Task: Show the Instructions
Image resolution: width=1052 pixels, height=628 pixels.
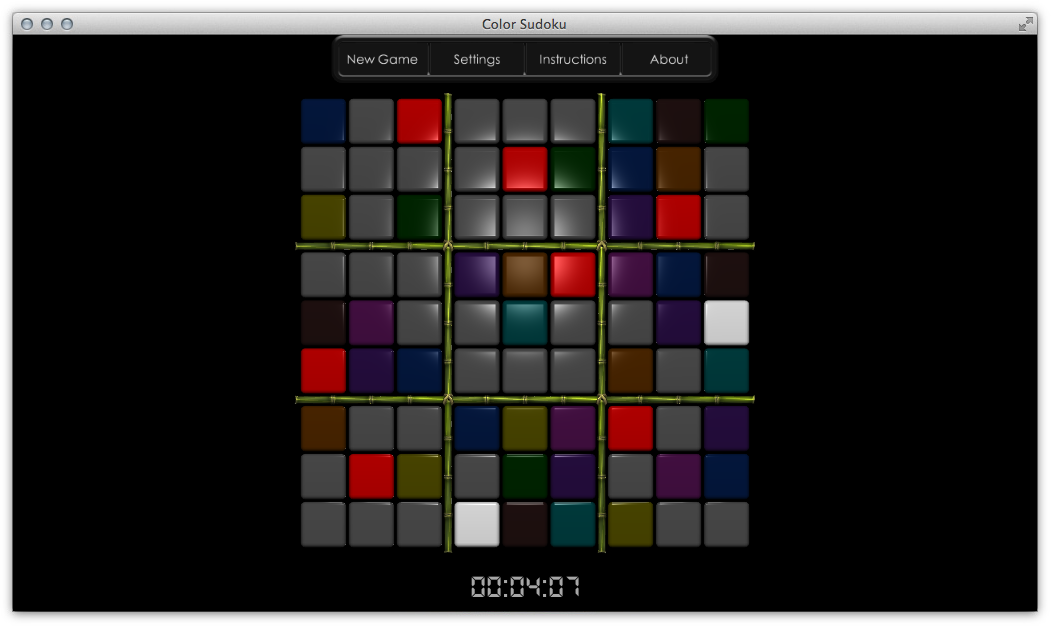Action: [572, 59]
